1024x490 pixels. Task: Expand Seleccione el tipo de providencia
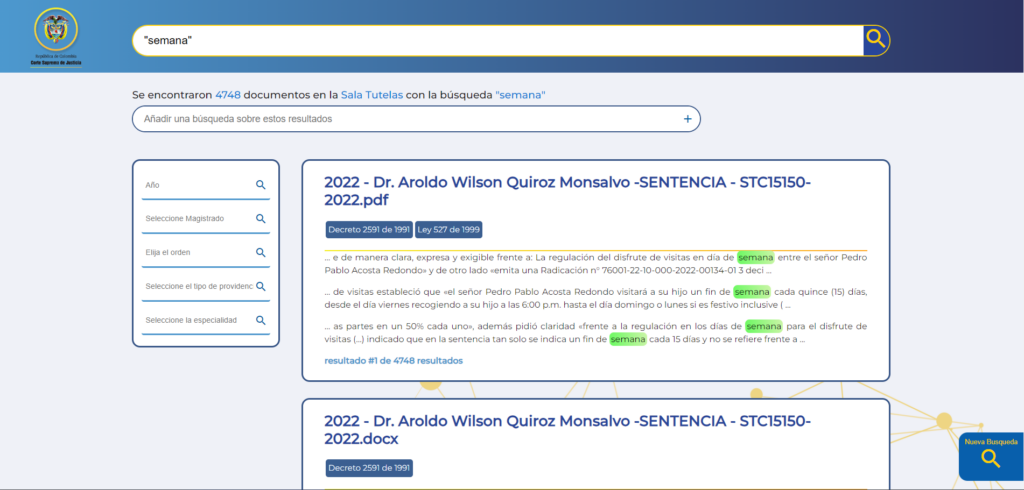tap(197, 286)
